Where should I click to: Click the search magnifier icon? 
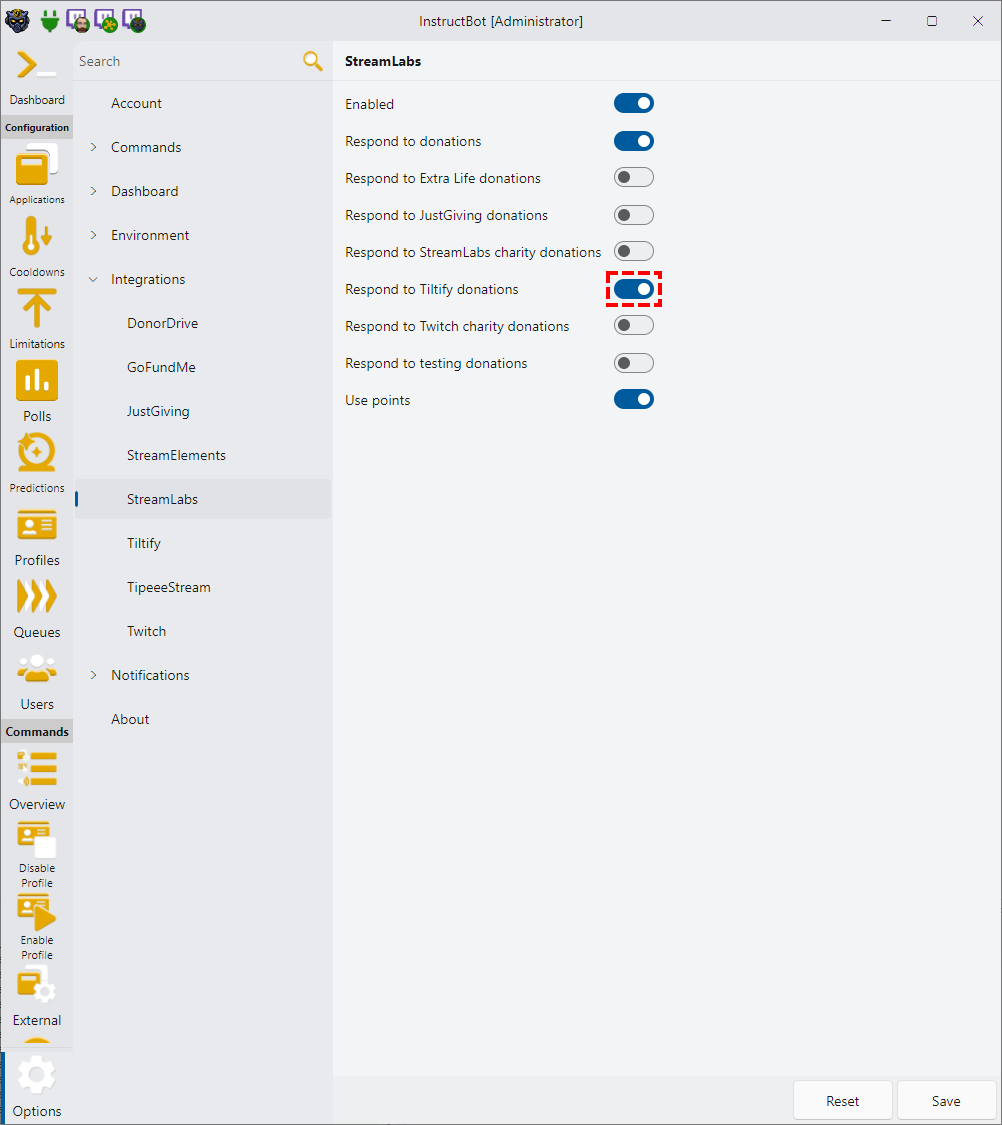pos(313,61)
